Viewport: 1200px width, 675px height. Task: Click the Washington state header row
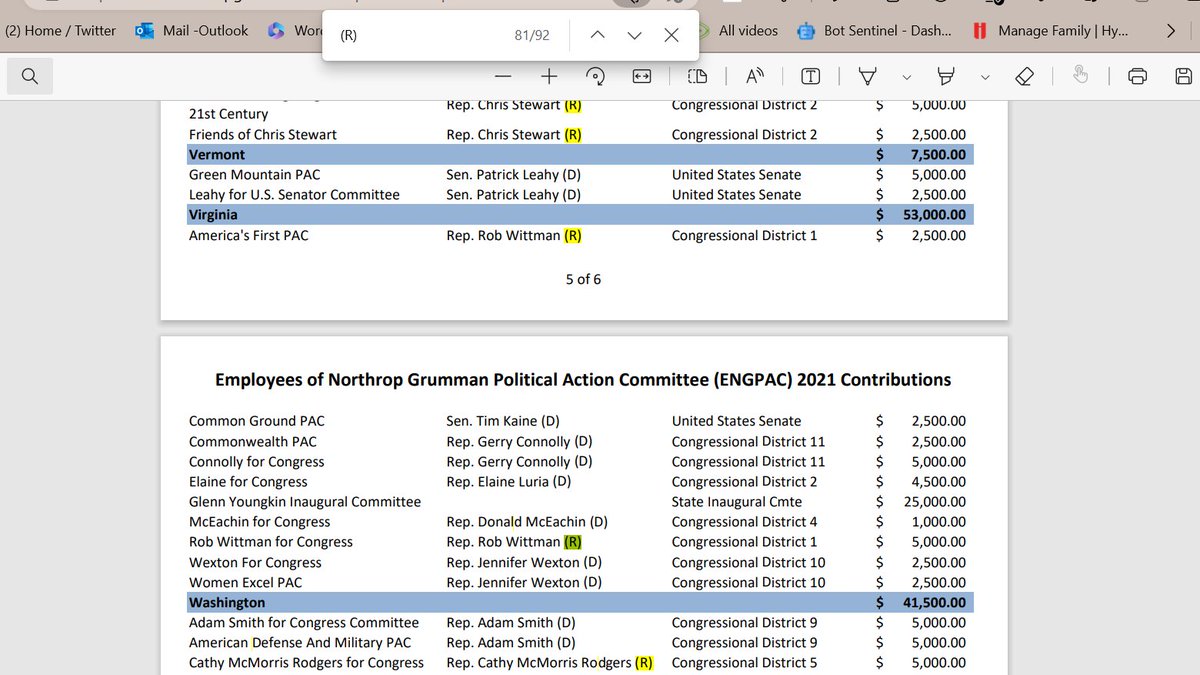[x=580, y=602]
